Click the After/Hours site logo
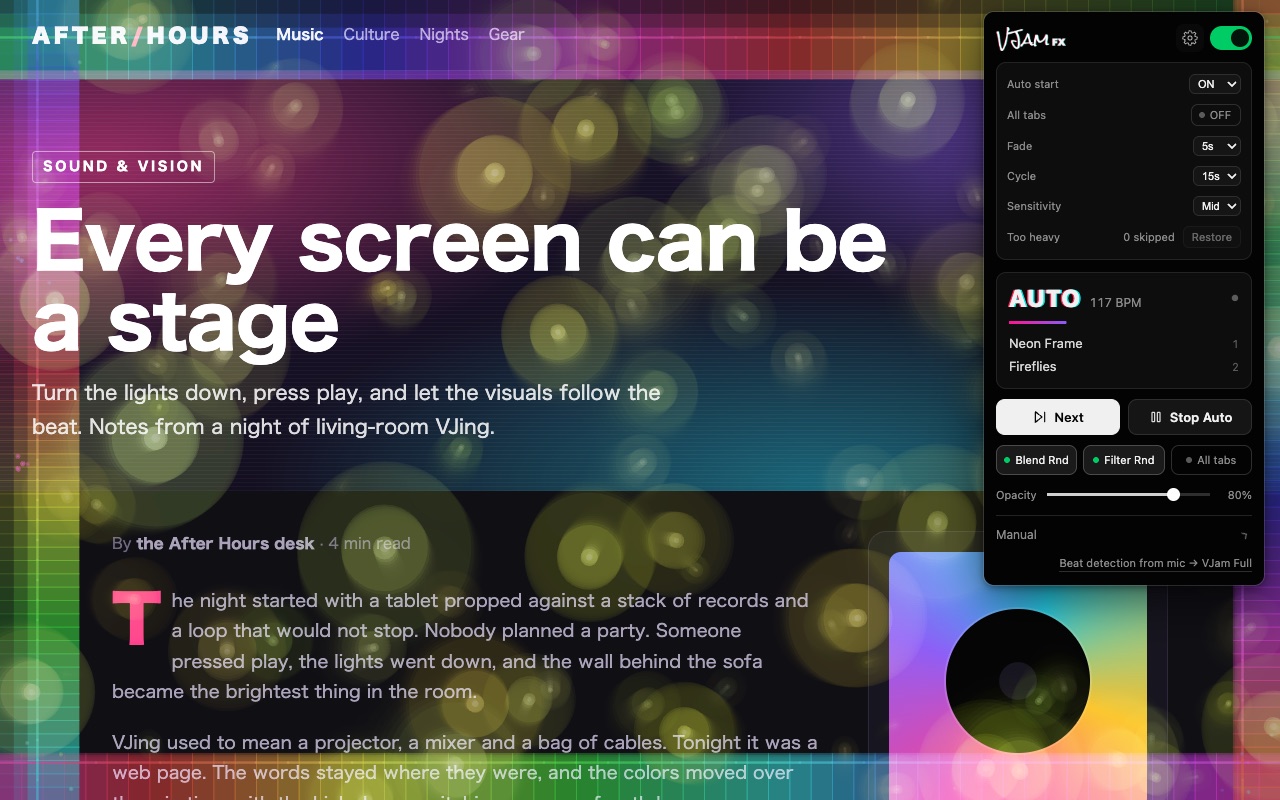This screenshot has height=800, width=1280. point(141,35)
